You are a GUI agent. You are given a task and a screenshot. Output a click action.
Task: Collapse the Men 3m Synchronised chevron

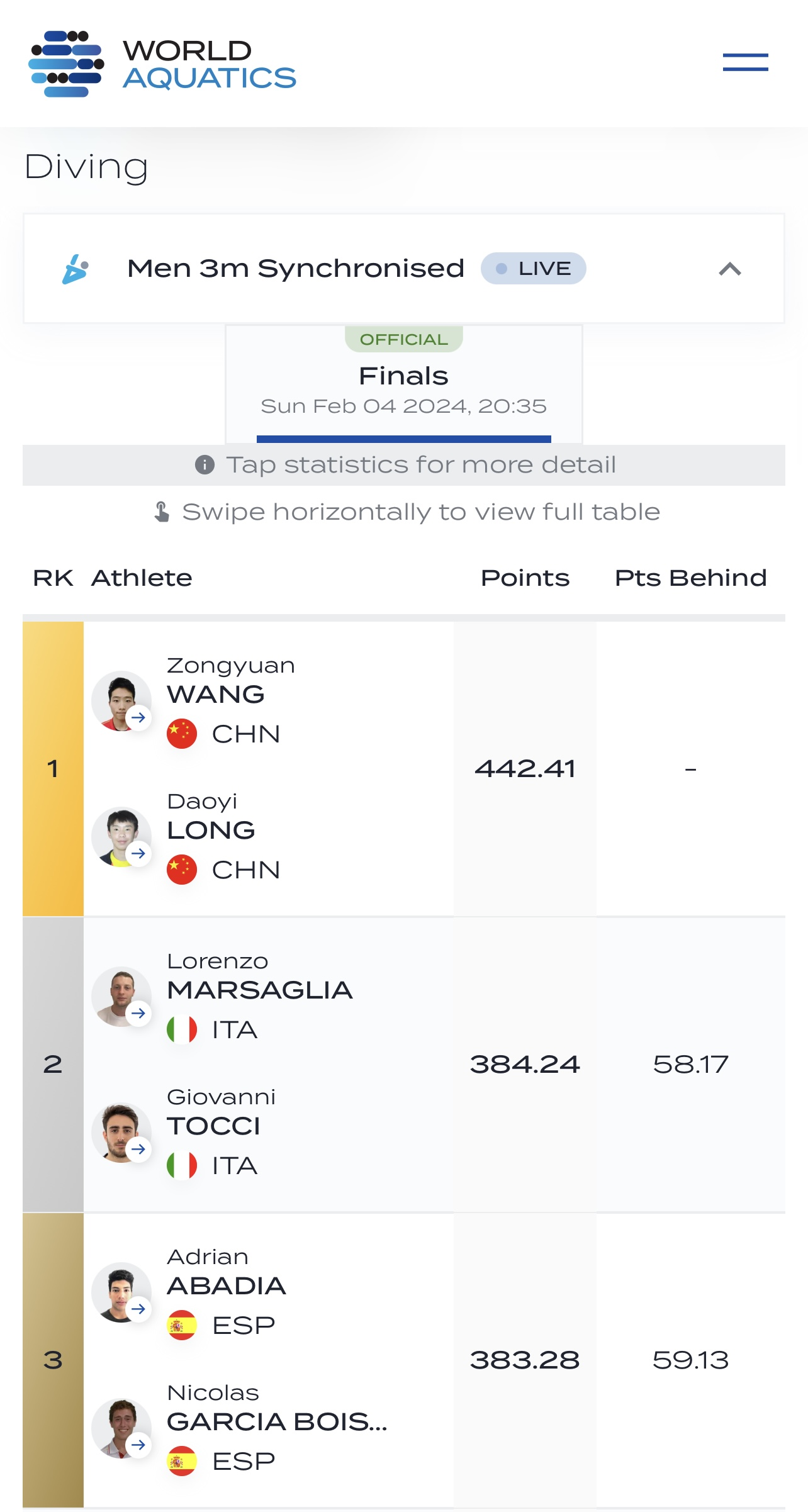[x=730, y=269]
